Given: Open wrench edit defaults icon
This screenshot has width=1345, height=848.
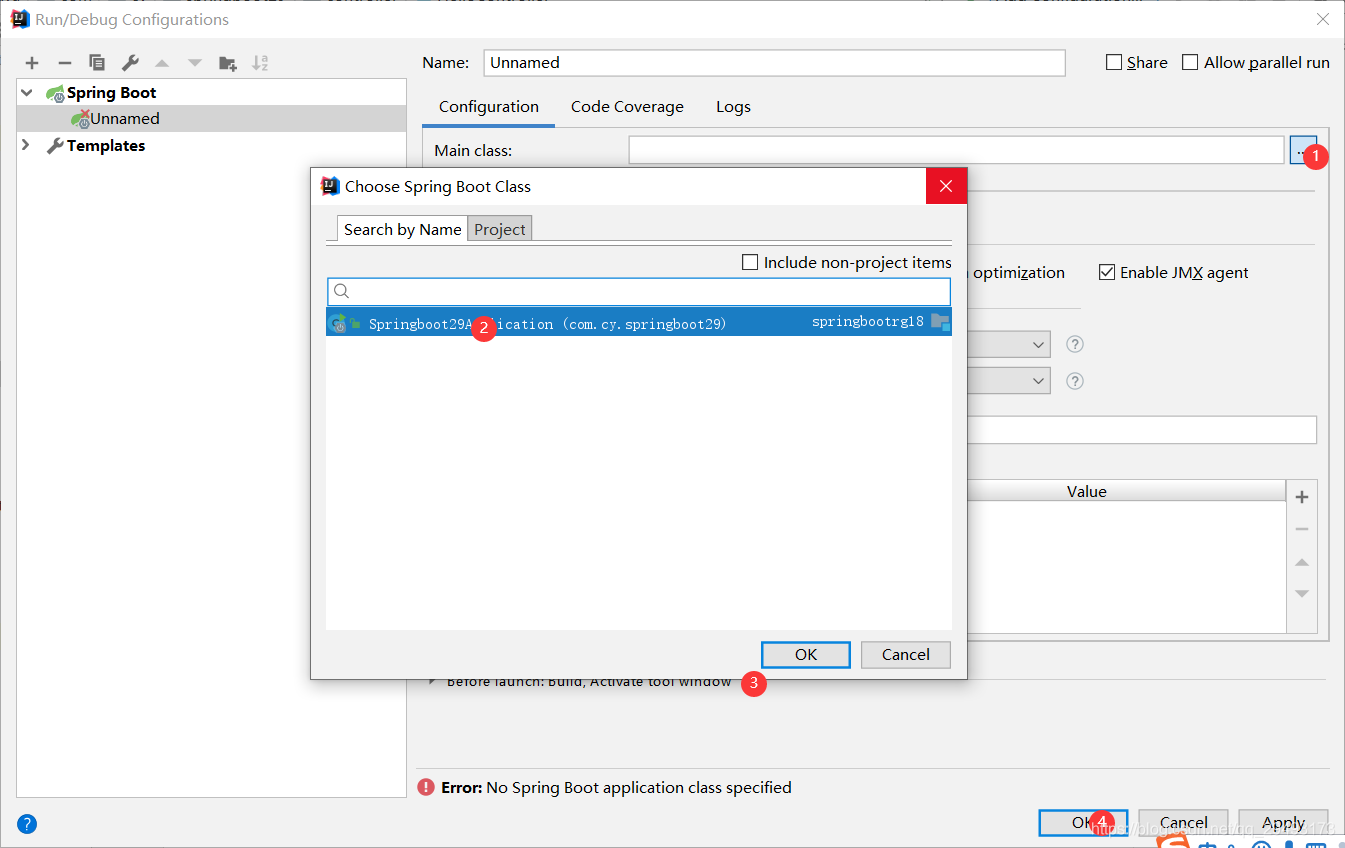Looking at the screenshot, I should pos(130,63).
